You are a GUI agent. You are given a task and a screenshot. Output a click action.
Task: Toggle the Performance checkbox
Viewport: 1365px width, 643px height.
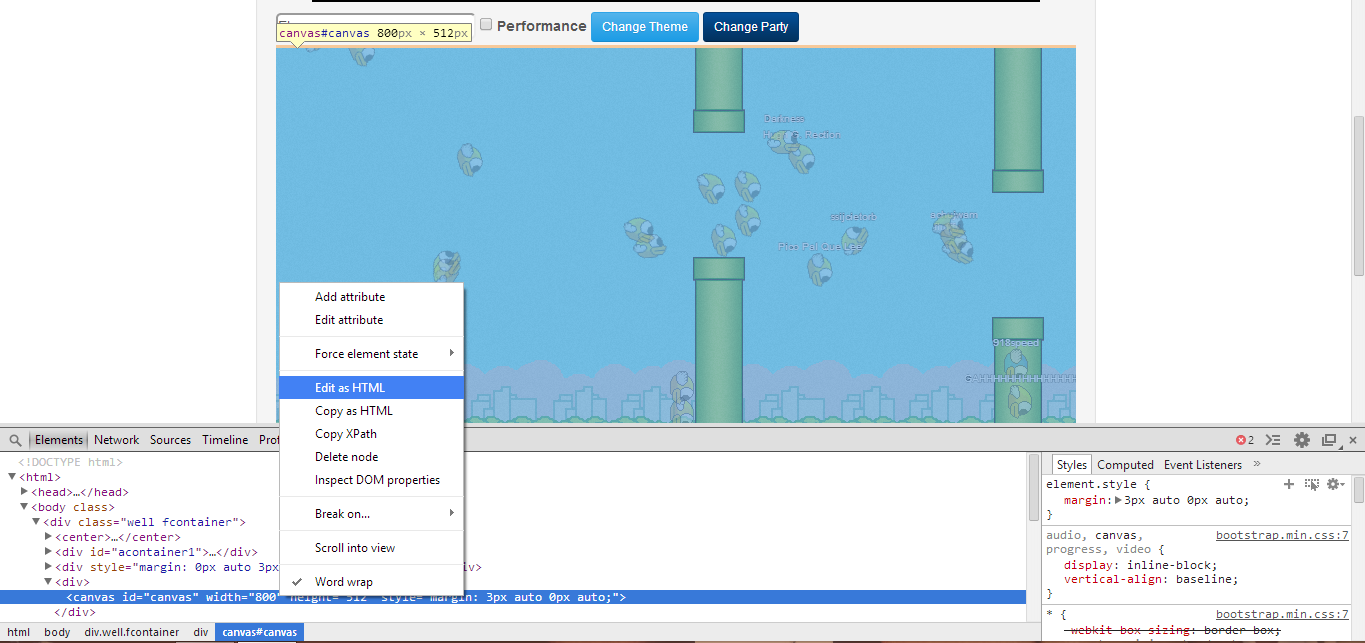[x=486, y=25]
